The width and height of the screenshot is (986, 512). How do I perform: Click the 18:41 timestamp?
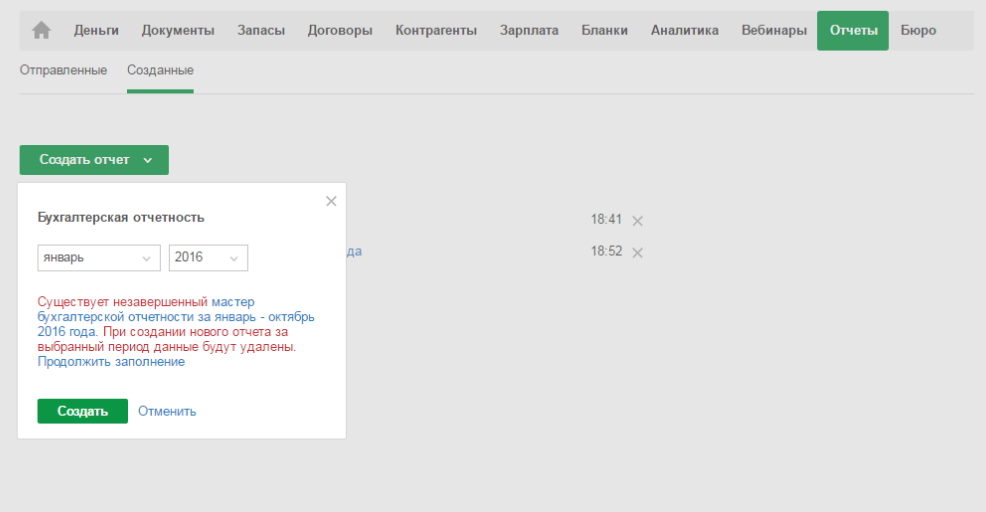(606, 220)
